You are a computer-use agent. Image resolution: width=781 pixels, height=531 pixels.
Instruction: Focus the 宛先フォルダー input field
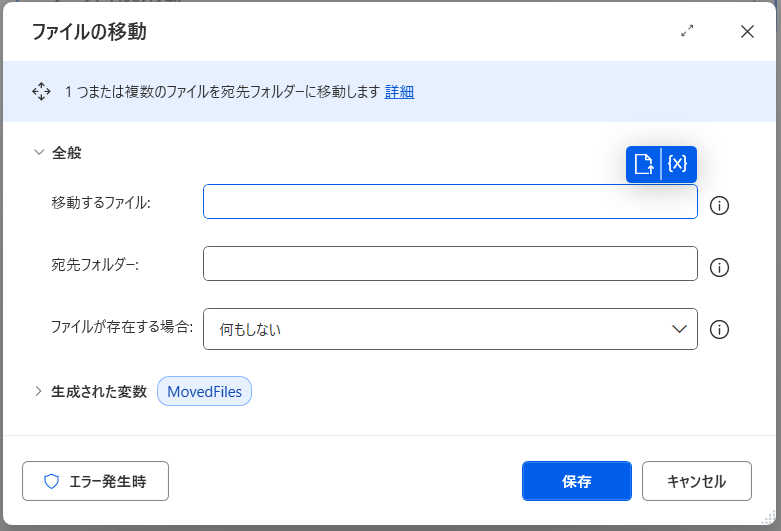coord(450,264)
